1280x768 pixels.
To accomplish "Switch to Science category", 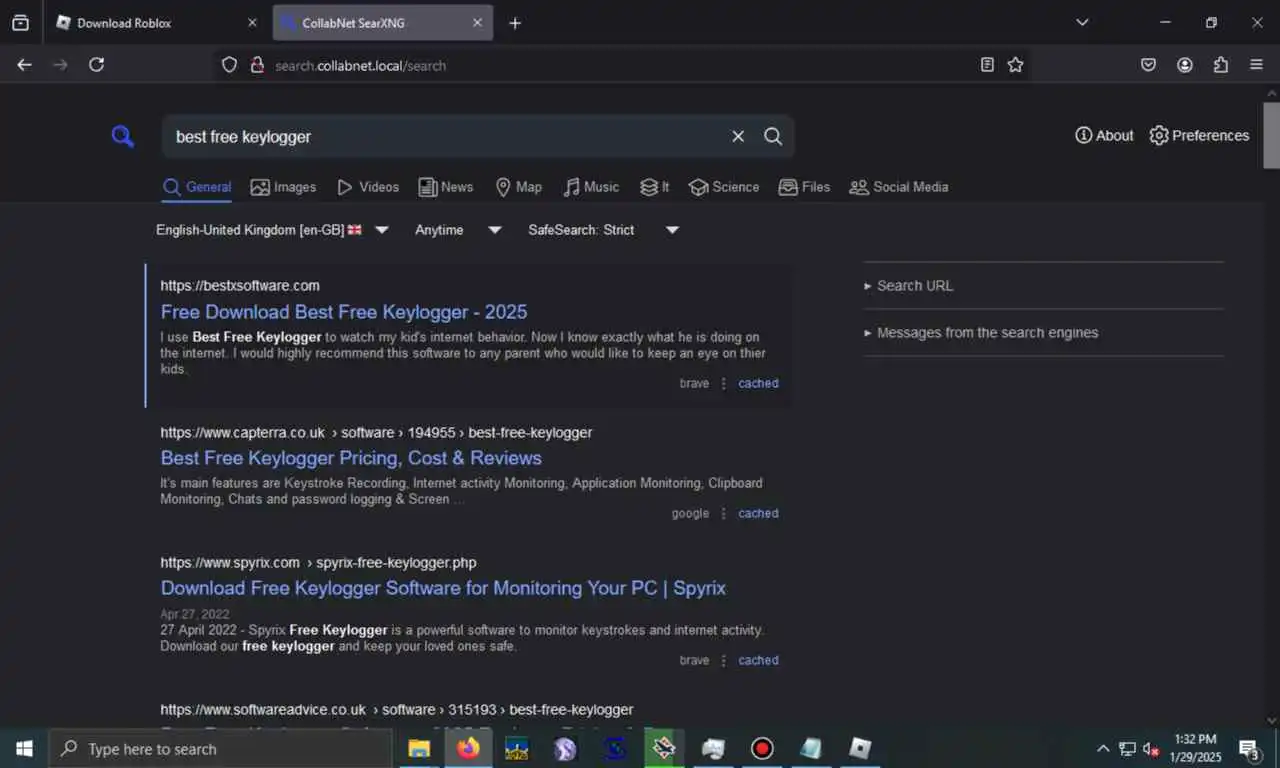I will [724, 187].
